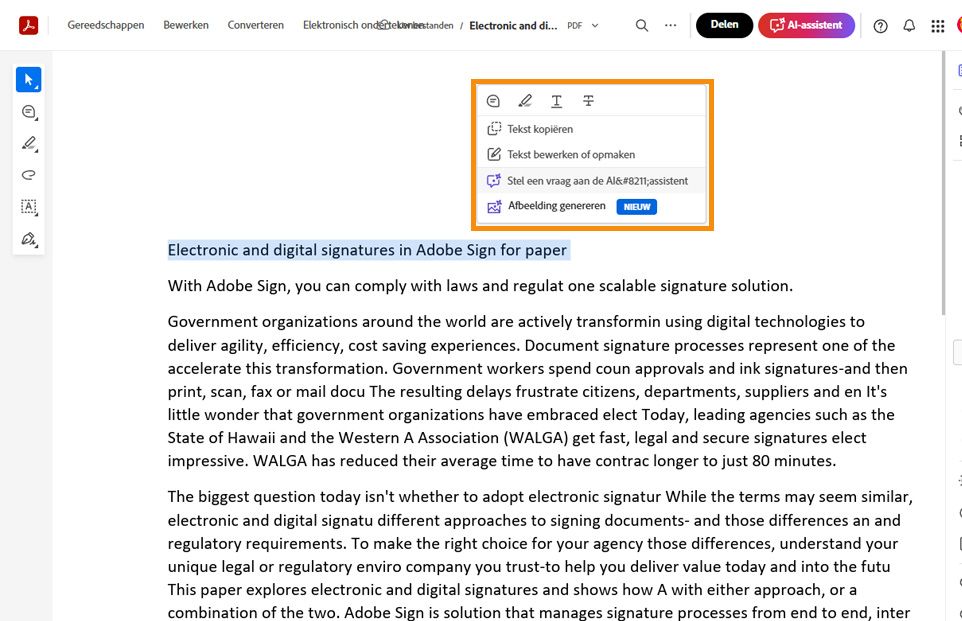Add a comment using the popup comment icon
Image resolution: width=962 pixels, height=621 pixels.
pyautogui.click(x=493, y=100)
